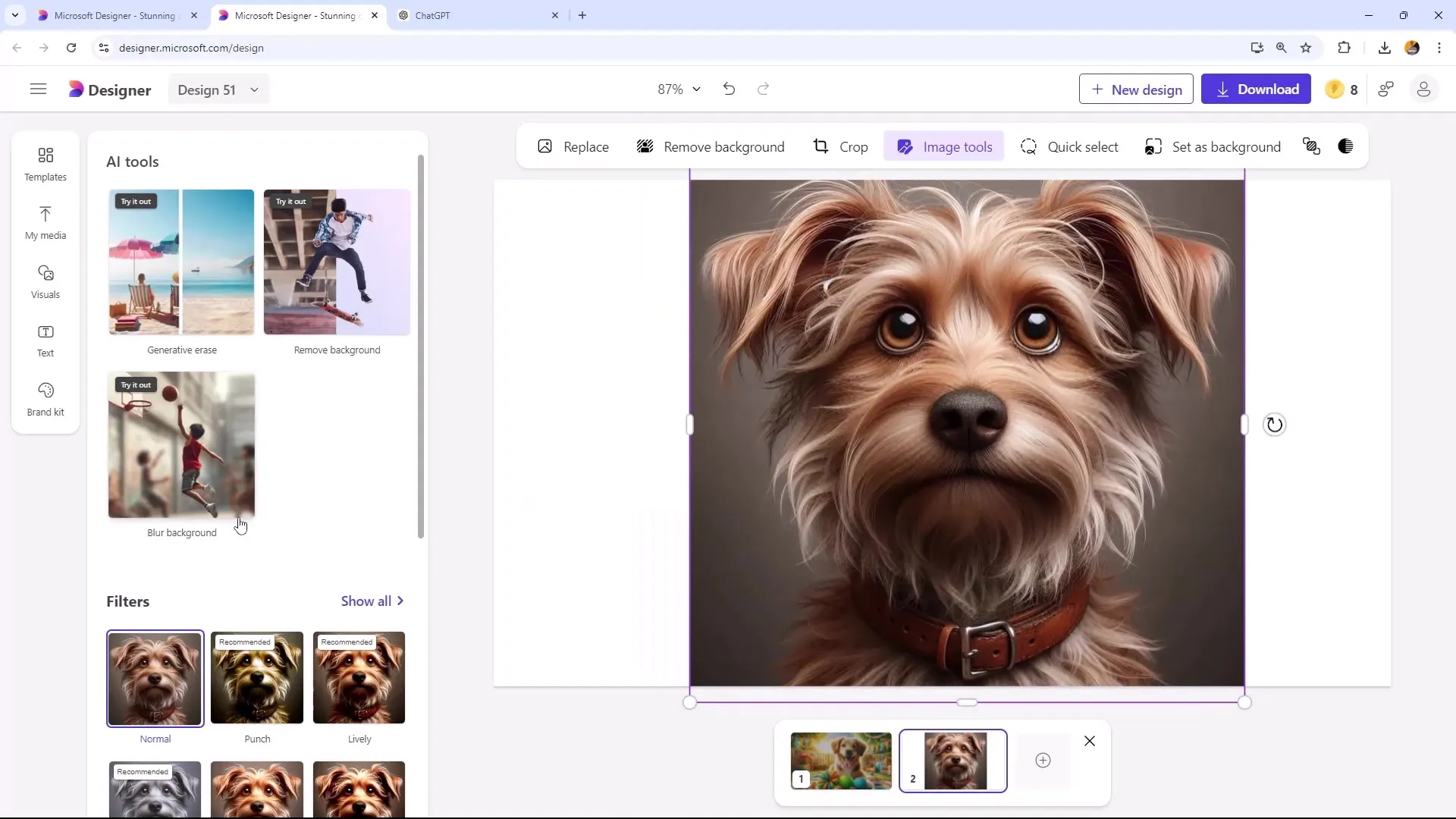
Task: Select the Crop tool
Action: click(840, 146)
